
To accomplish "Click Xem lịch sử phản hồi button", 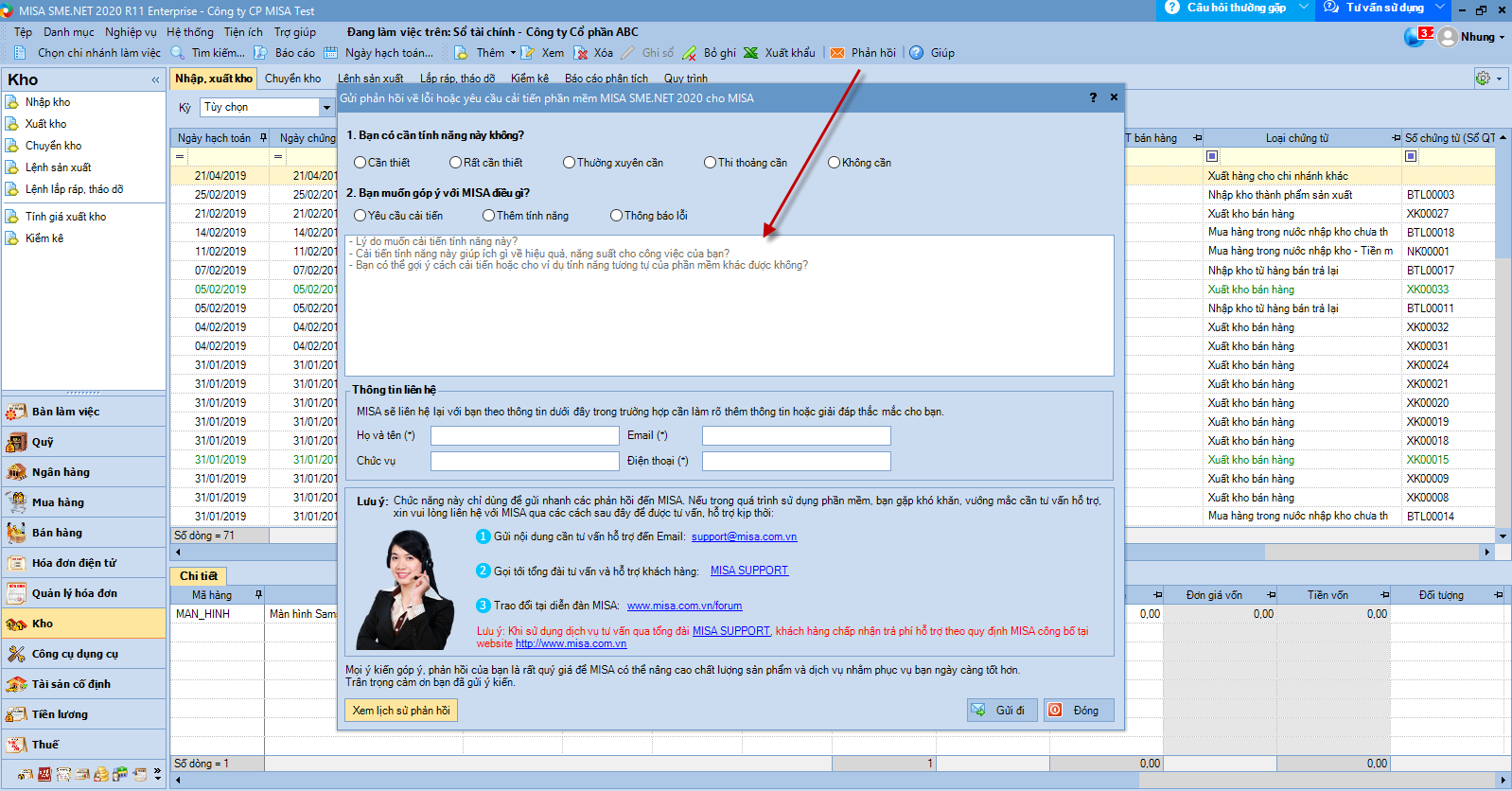I will (401, 711).
